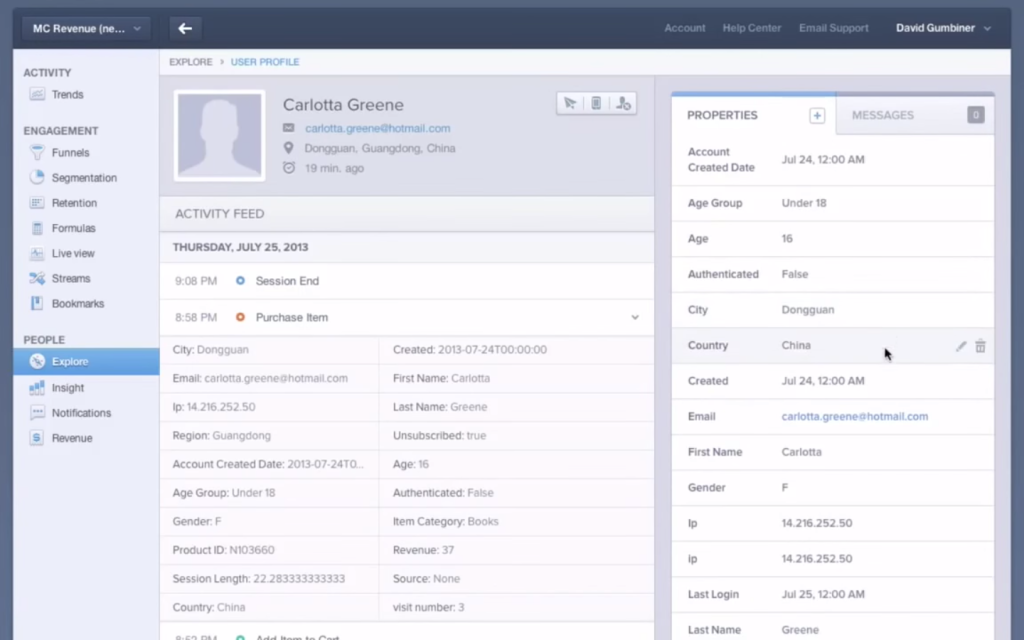
Task: Collapse the Purchase Item event details
Action: pyautogui.click(x=635, y=317)
